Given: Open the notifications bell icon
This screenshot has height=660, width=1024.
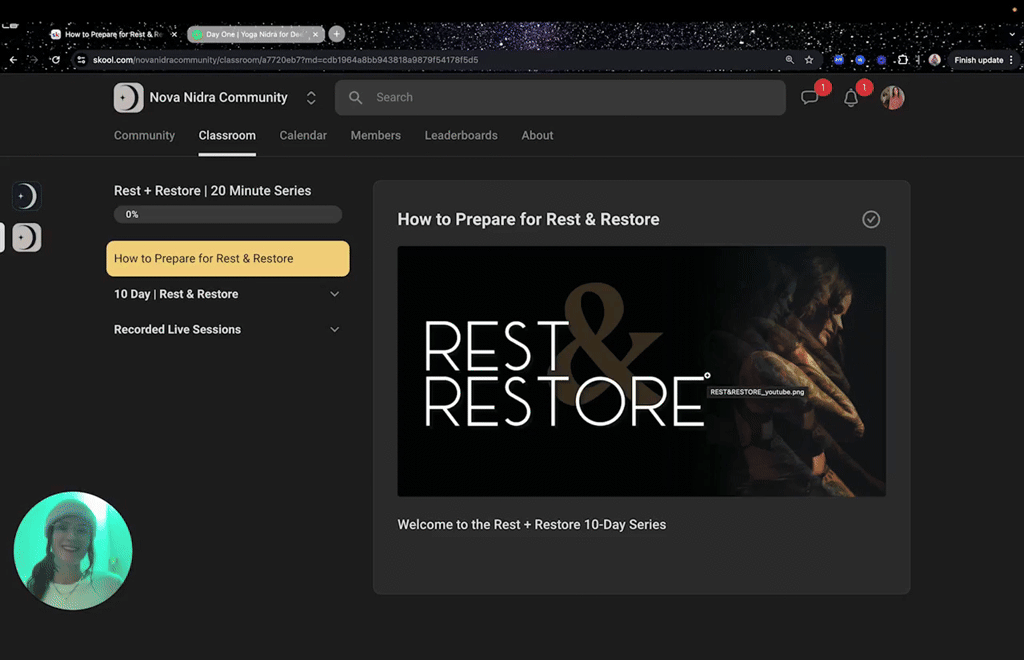Looking at the screenshot, I should (x=851, y=98).
